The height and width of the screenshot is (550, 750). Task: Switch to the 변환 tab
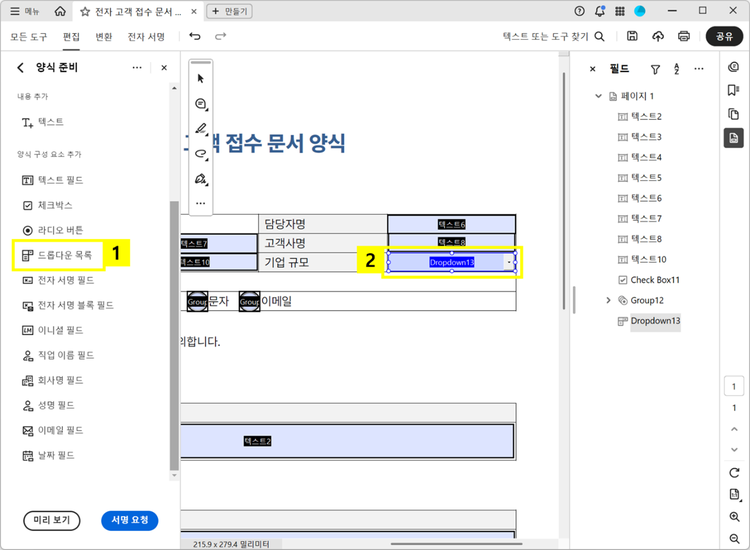104,36
